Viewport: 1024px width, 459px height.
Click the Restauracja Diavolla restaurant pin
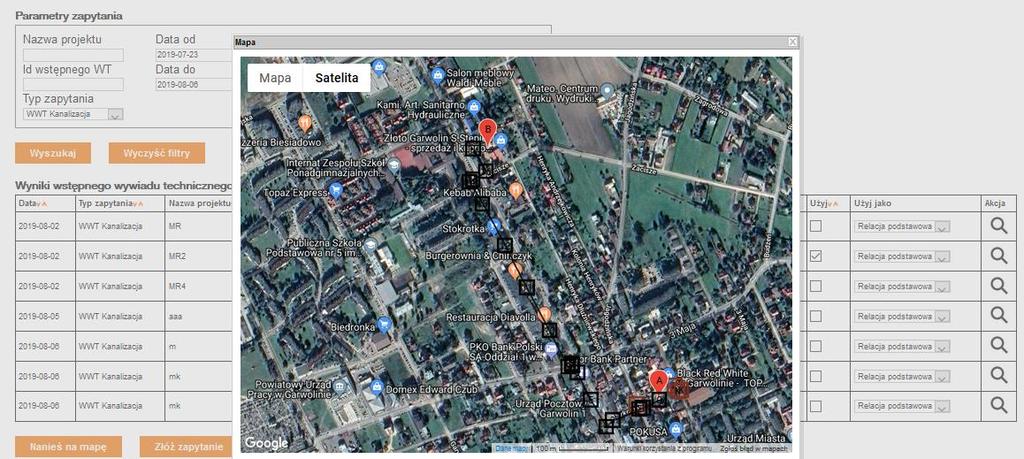point(545,314)
